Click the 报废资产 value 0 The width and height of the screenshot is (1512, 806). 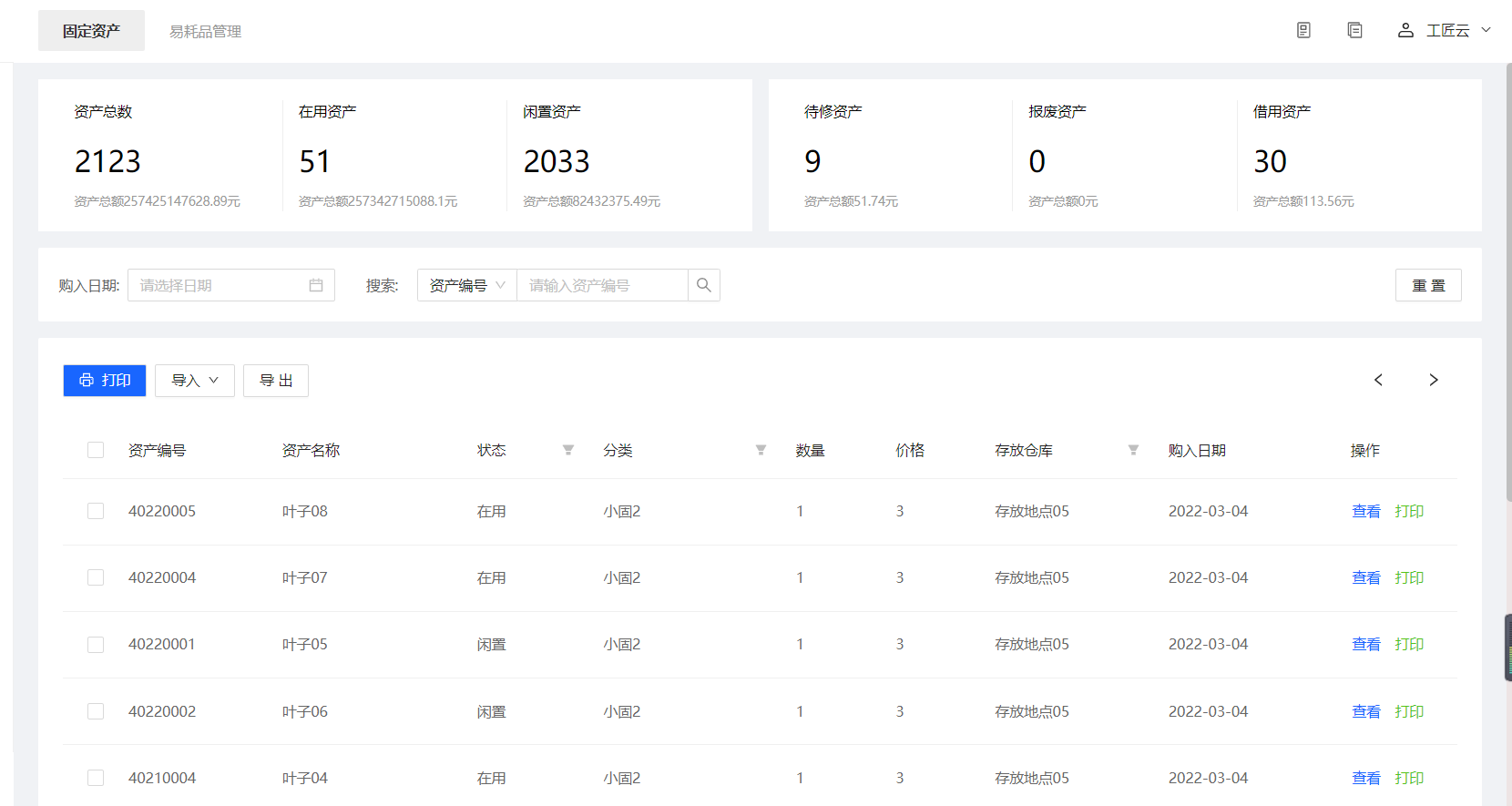[x=1037, y=161]
